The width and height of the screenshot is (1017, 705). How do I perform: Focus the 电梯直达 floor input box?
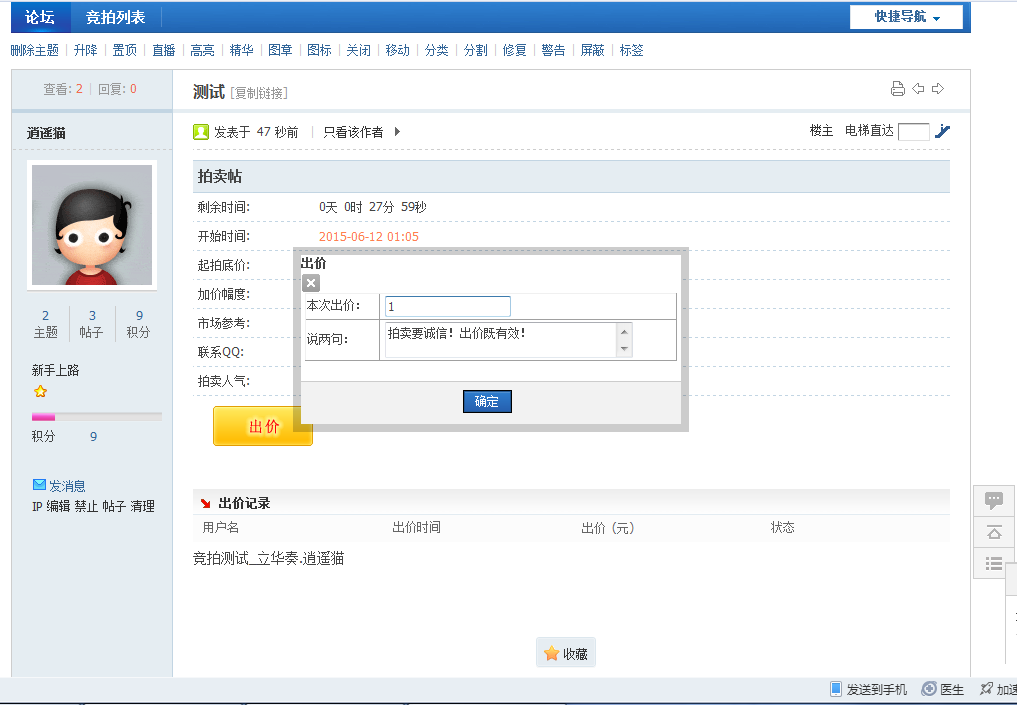[913, 132]
